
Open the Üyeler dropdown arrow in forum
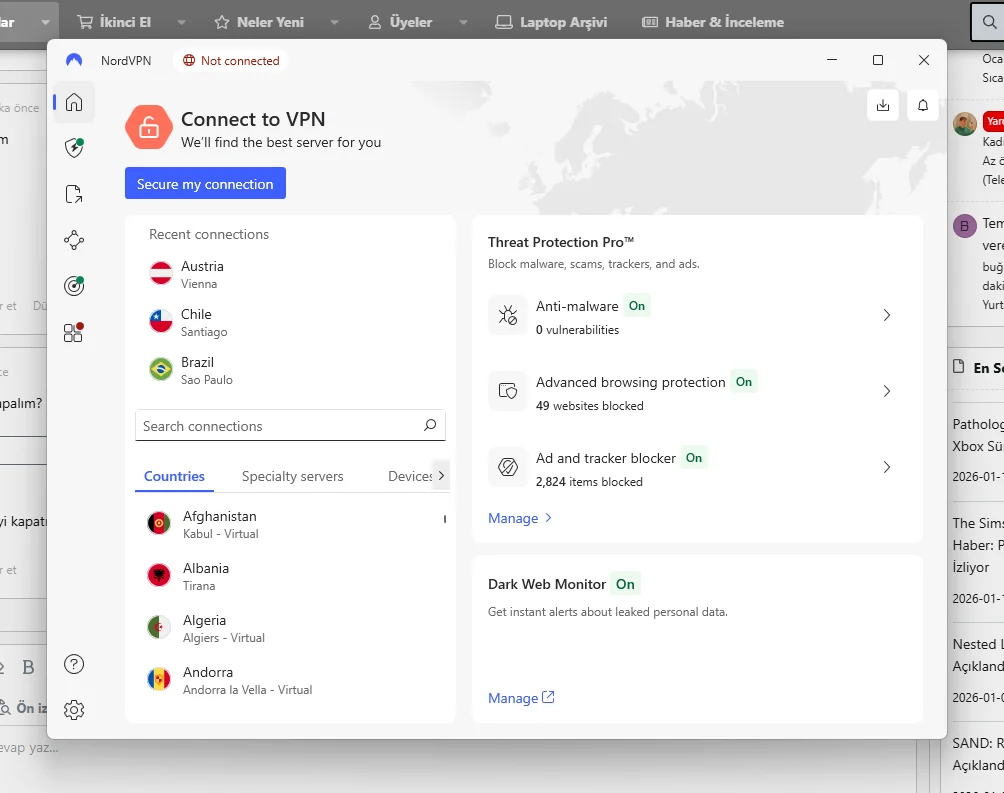click(x=463, y=22)
